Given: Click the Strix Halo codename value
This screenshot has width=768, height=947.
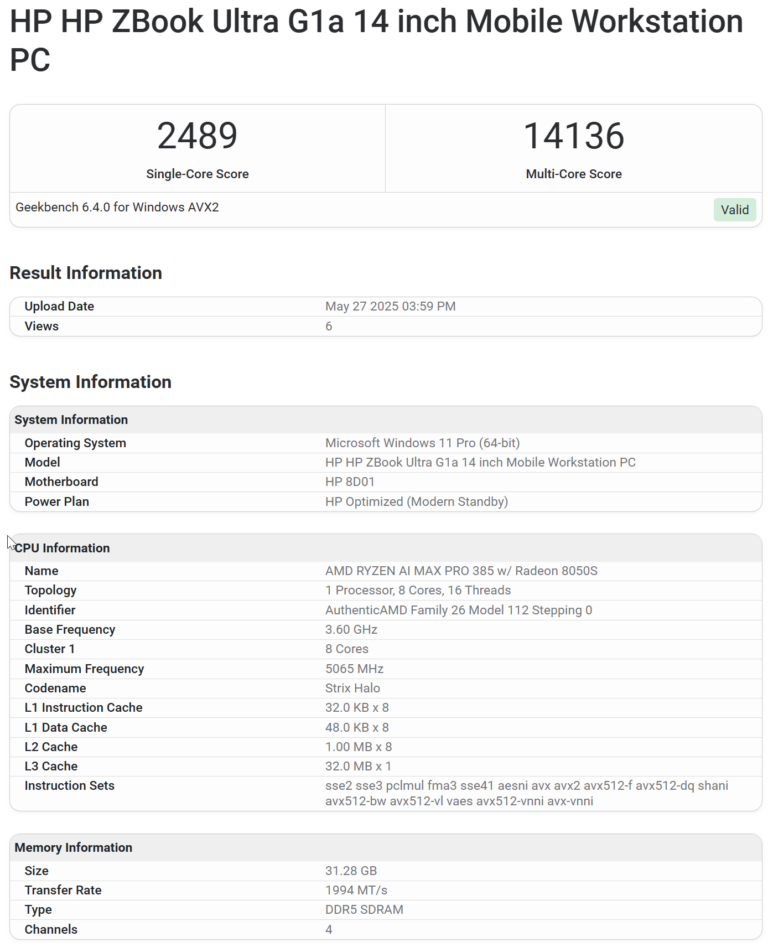Looking at the screenshot, I should 352,688.
